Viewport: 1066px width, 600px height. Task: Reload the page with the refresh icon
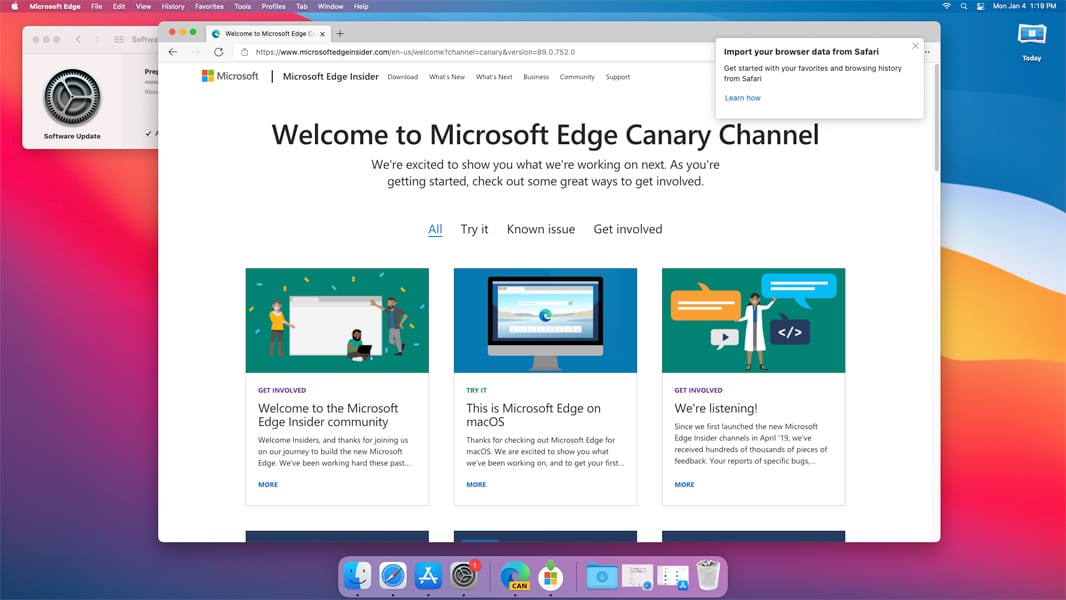[x=218, y=52]
